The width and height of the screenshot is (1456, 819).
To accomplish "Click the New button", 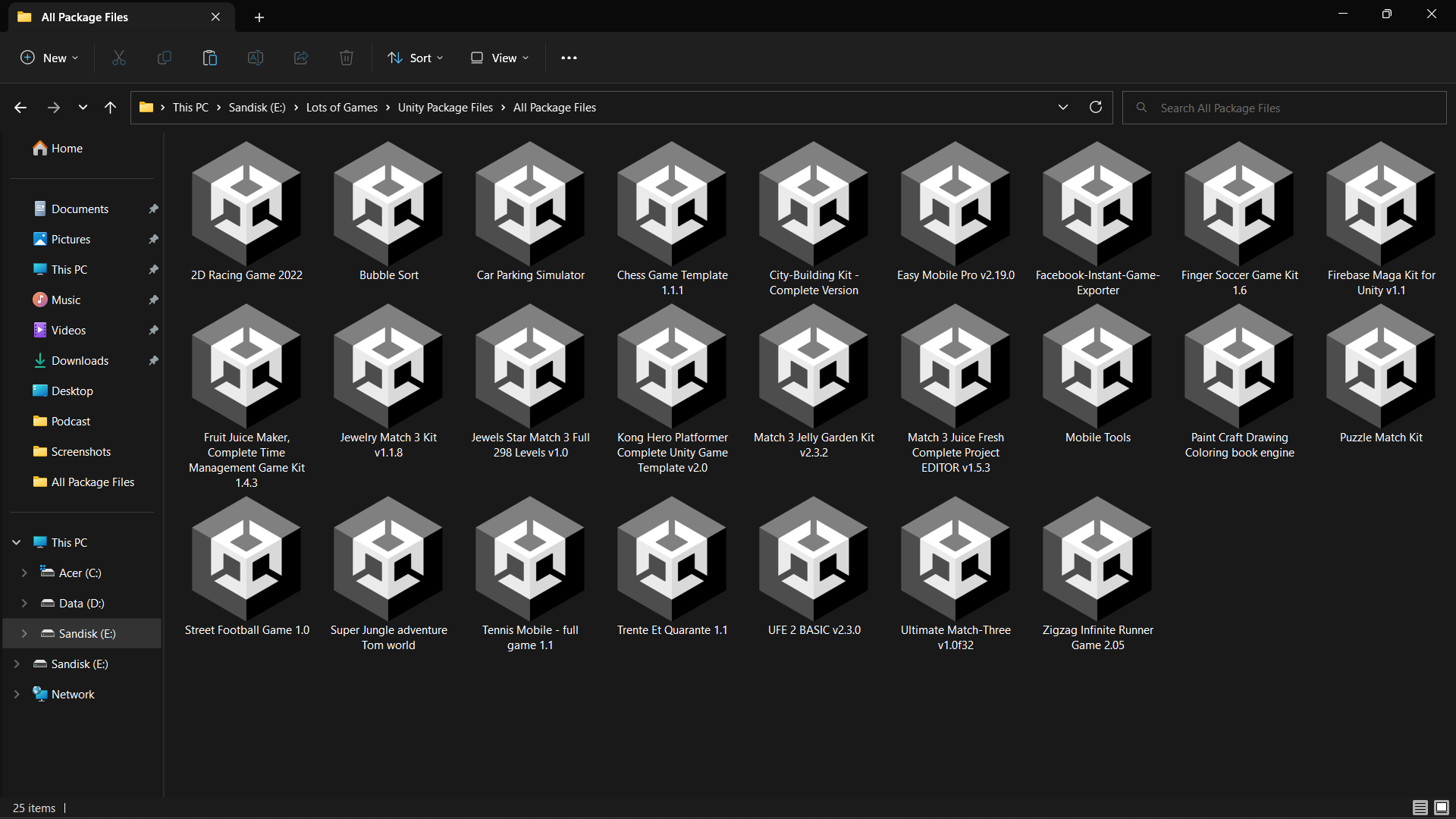I will tap(49, 58).
